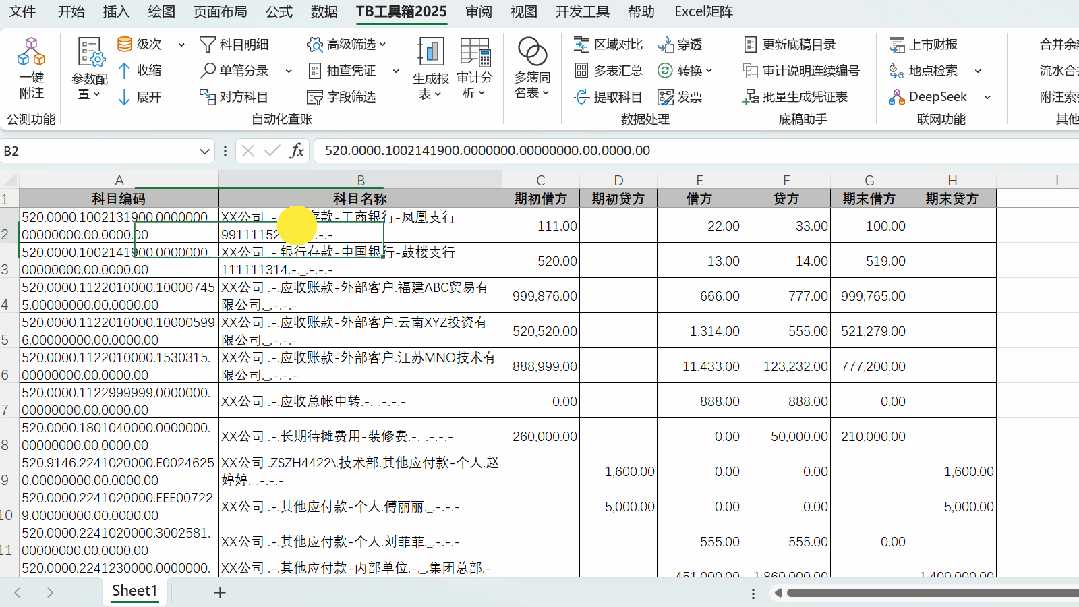Select the Sheet1 worksheet tab
1079x607 pixels.
point(134,591)
